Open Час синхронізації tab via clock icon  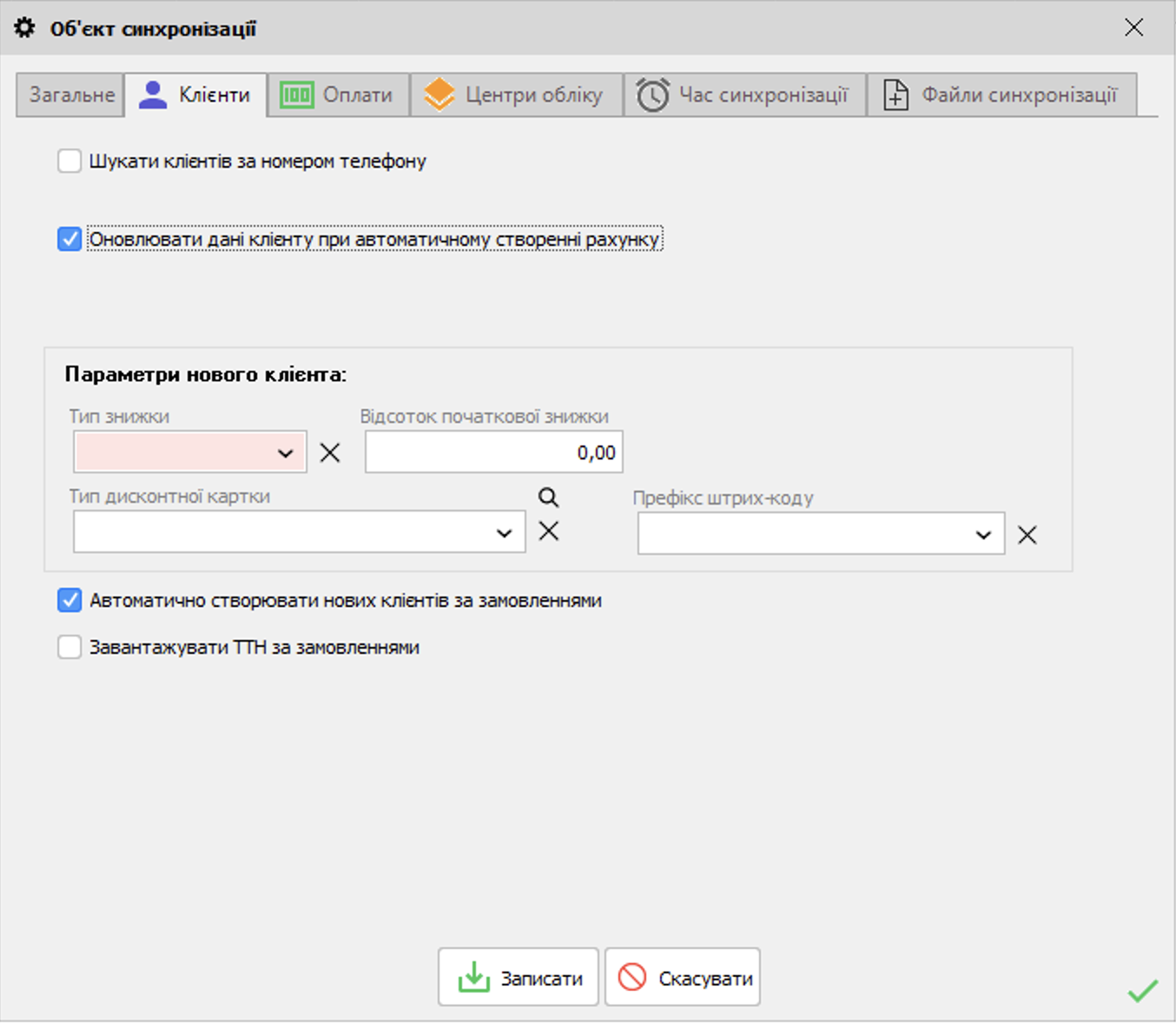coord(652,95)
